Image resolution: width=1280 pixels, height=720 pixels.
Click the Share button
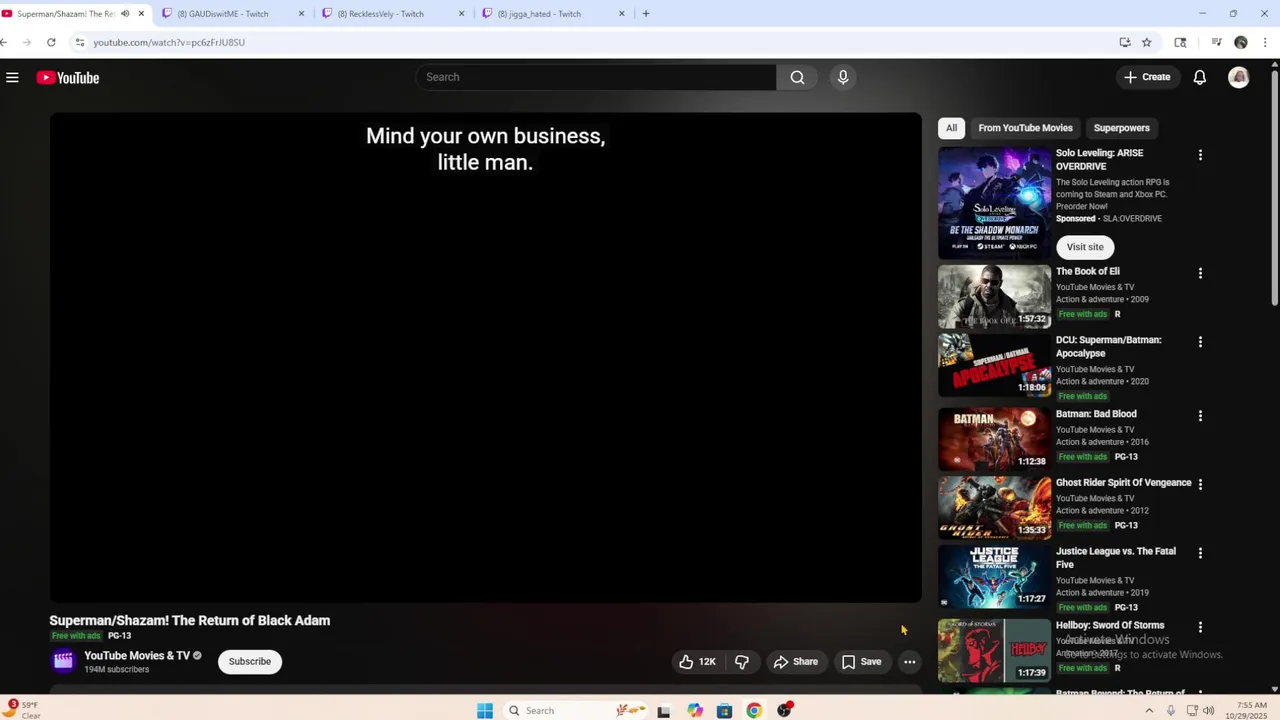[x=795, y=661]
